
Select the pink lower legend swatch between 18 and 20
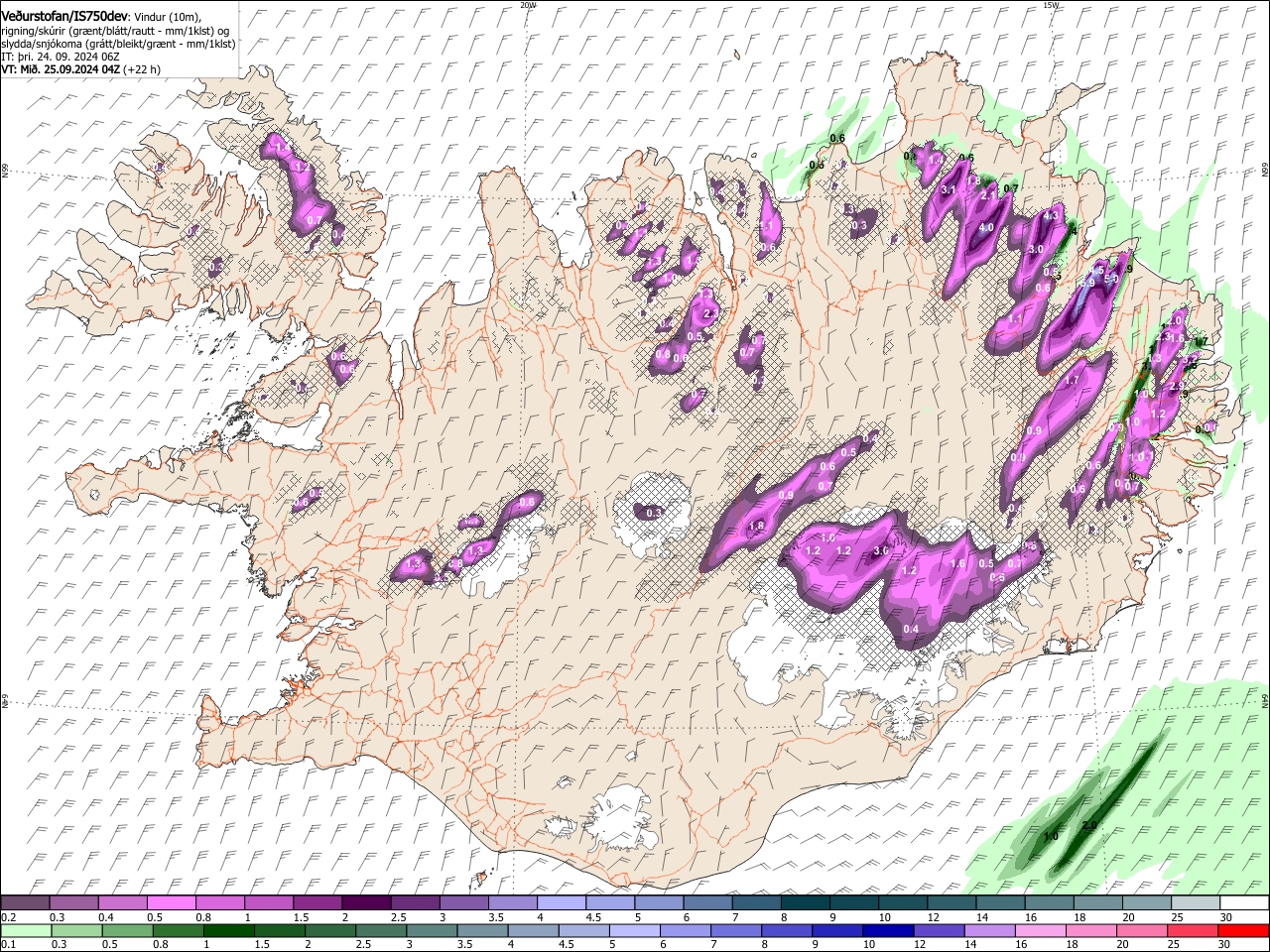click(x=1091, y=931)
